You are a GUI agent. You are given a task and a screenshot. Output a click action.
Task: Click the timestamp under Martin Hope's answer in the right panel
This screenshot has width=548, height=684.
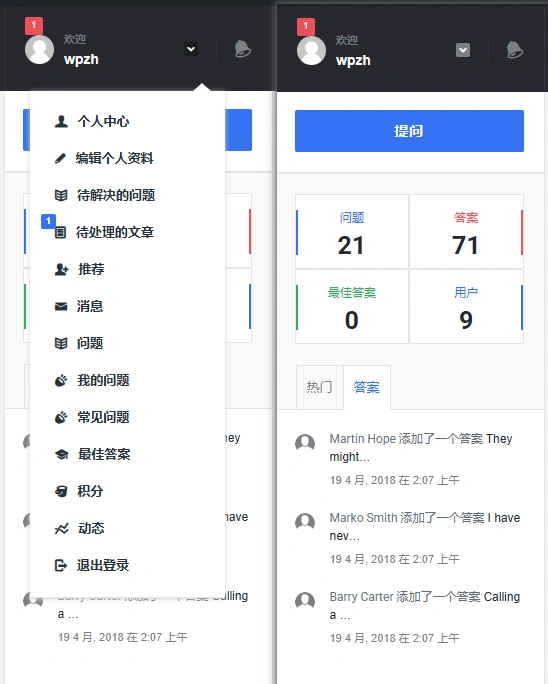(x=394, y=480)
